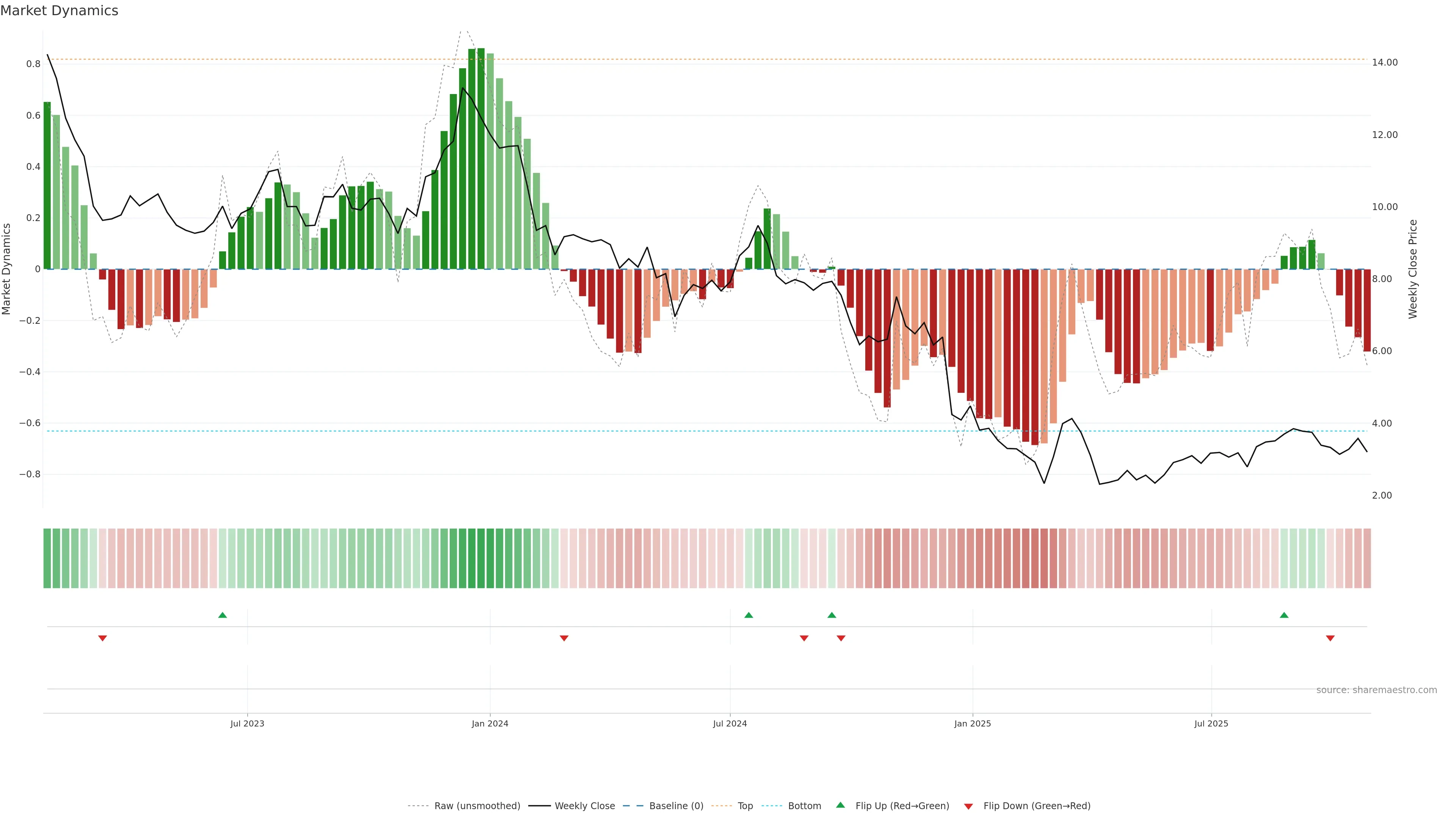1456x819 pixels.
Task: Click the green triangle icon in the legend
Action: coord(841,805)
